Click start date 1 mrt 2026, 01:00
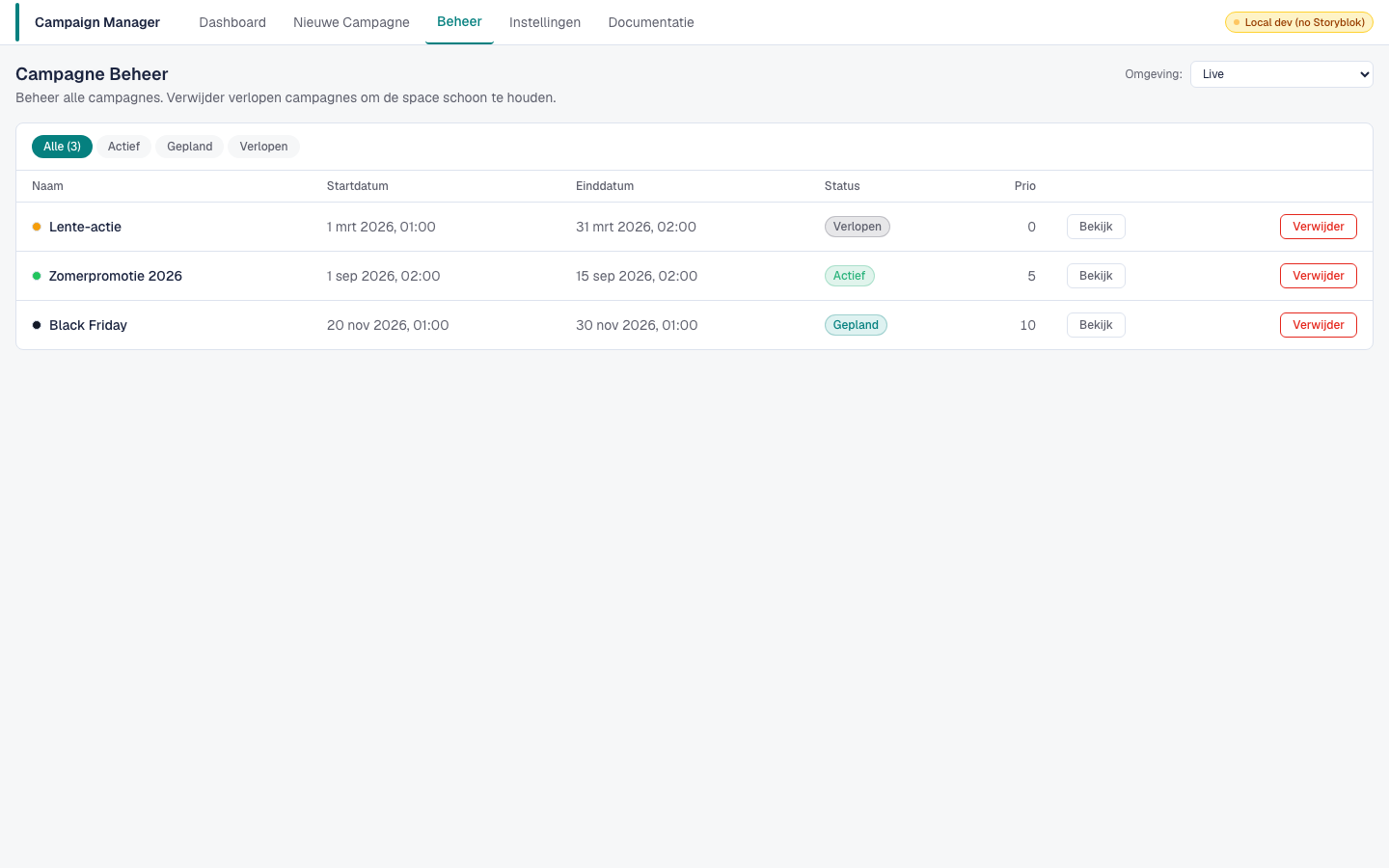Viewport: 1389px width, 868px height. click(381, 227)
